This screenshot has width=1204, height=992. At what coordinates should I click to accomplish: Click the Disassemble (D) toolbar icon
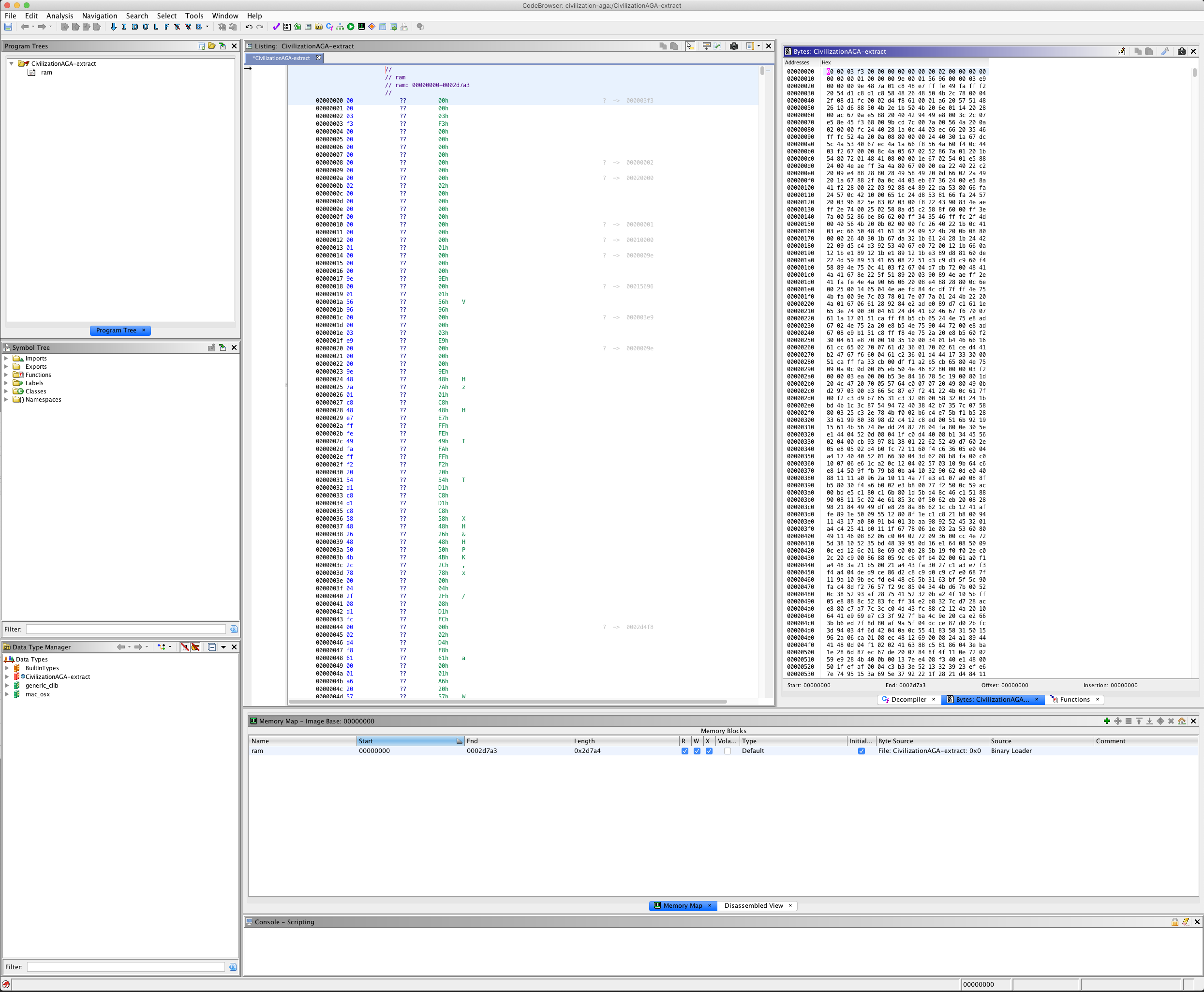(135, 27)
